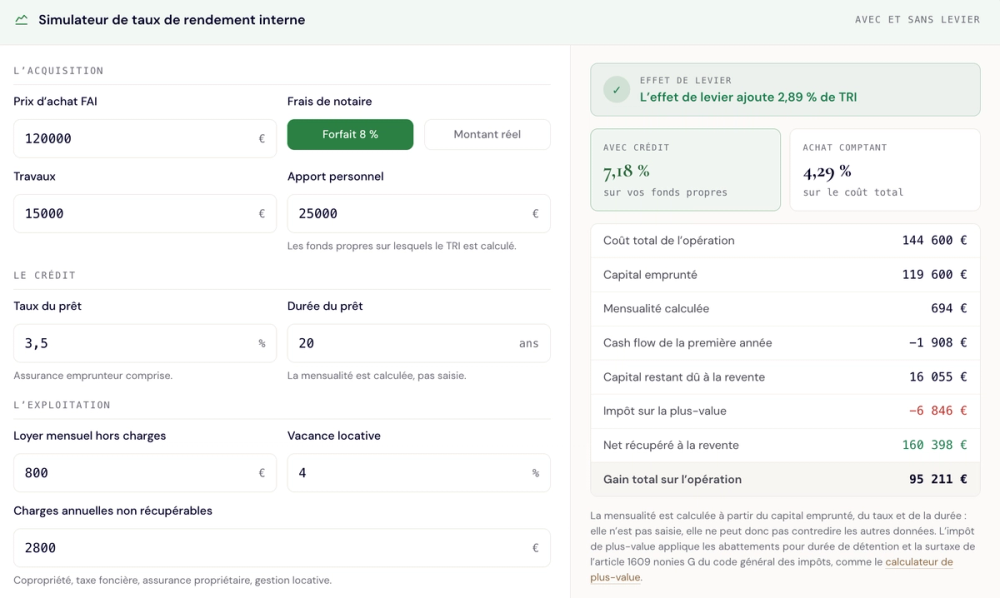Image resolution: width=1000 pixels, height=598 pixels.
Task: Click the Avec crédit 7,18 % card
Action: [x=685, y=170]
